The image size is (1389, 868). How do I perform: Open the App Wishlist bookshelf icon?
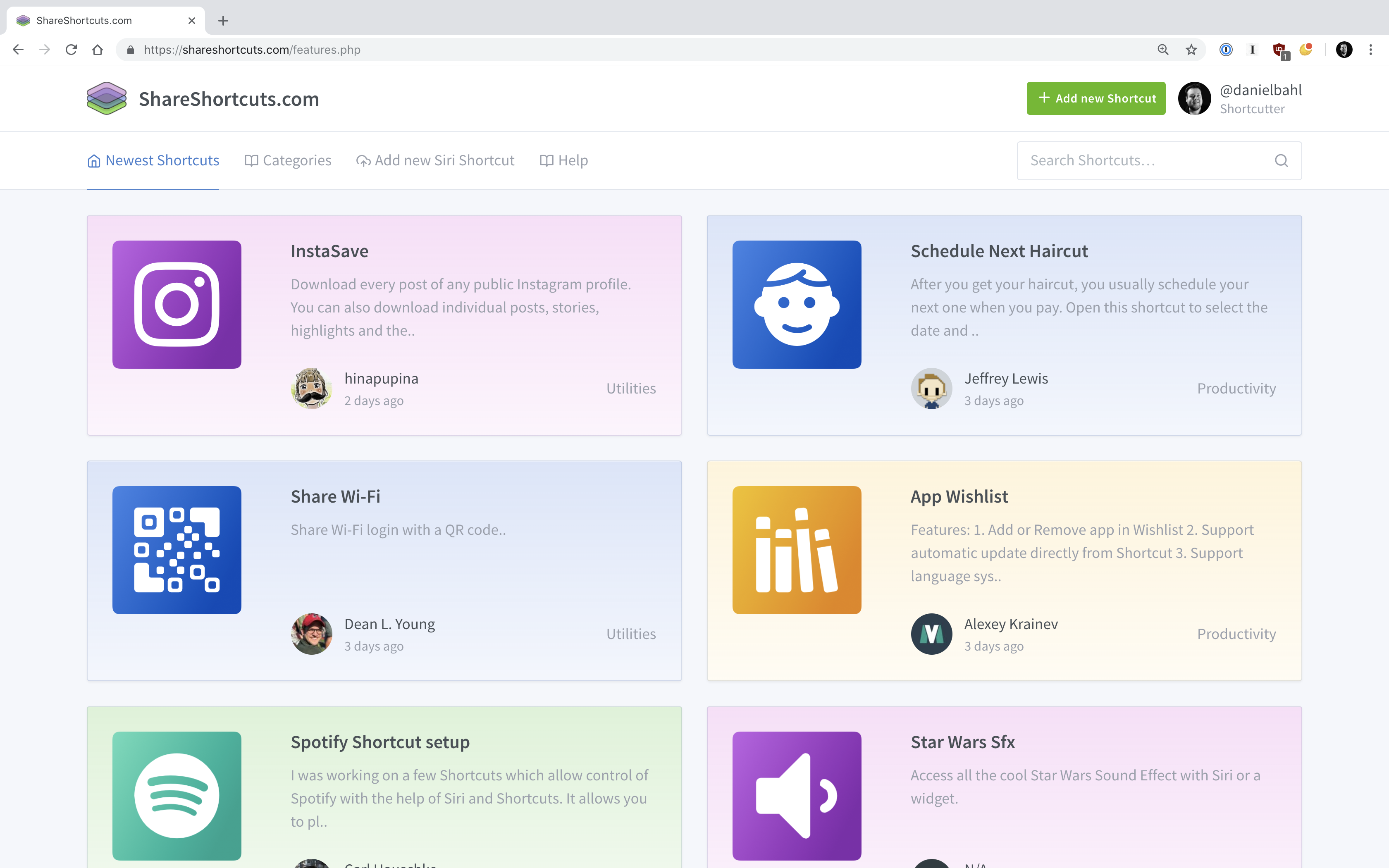click(x=797, y=550)
